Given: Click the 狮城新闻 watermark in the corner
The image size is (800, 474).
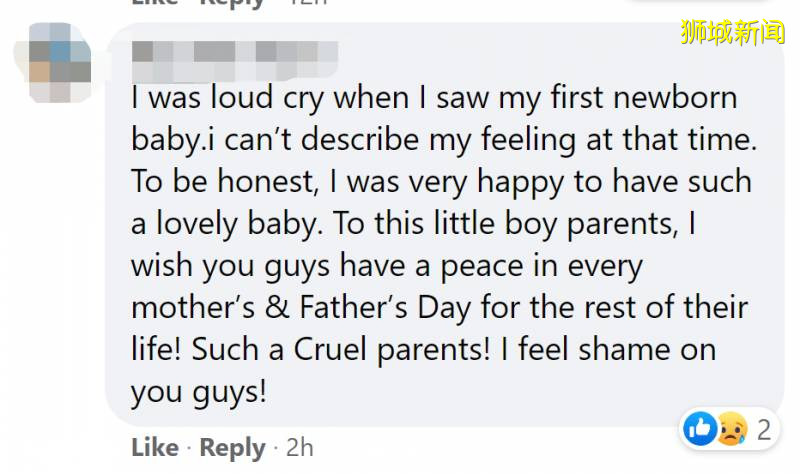Looking at the screenshot, I should (733, 33).
